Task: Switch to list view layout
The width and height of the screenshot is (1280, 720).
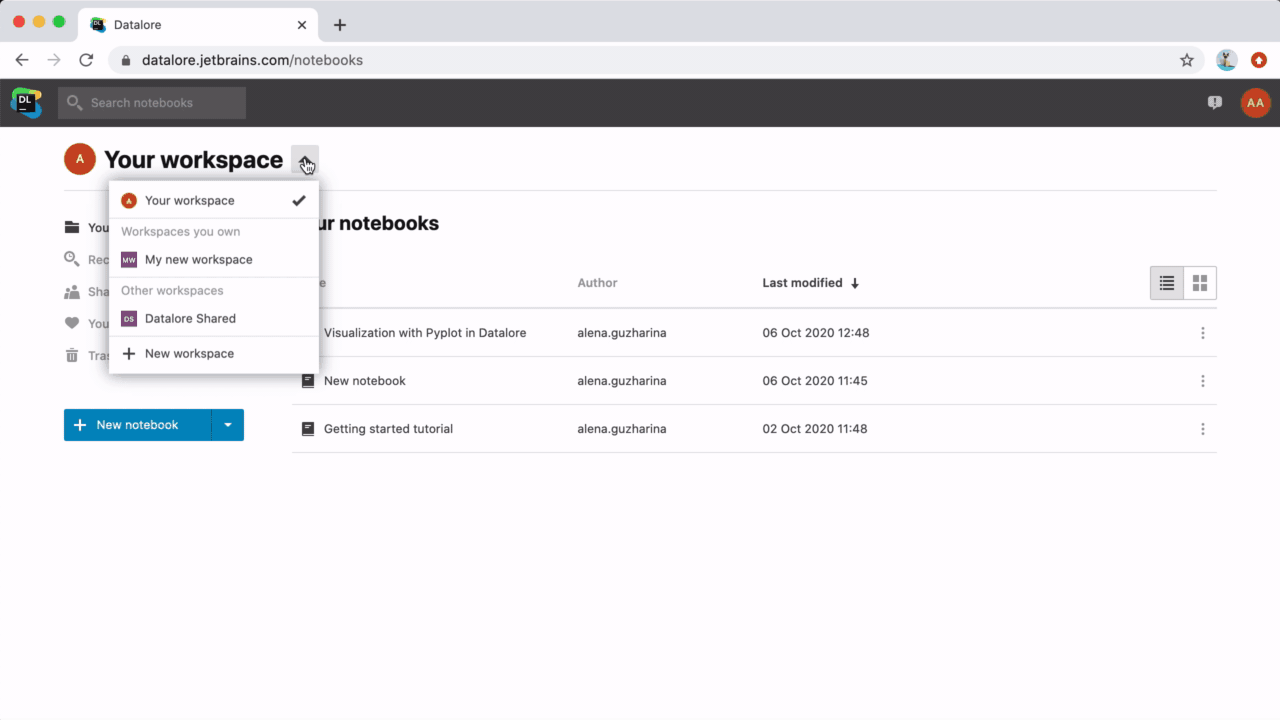Action: click(x=1167, y=283)
